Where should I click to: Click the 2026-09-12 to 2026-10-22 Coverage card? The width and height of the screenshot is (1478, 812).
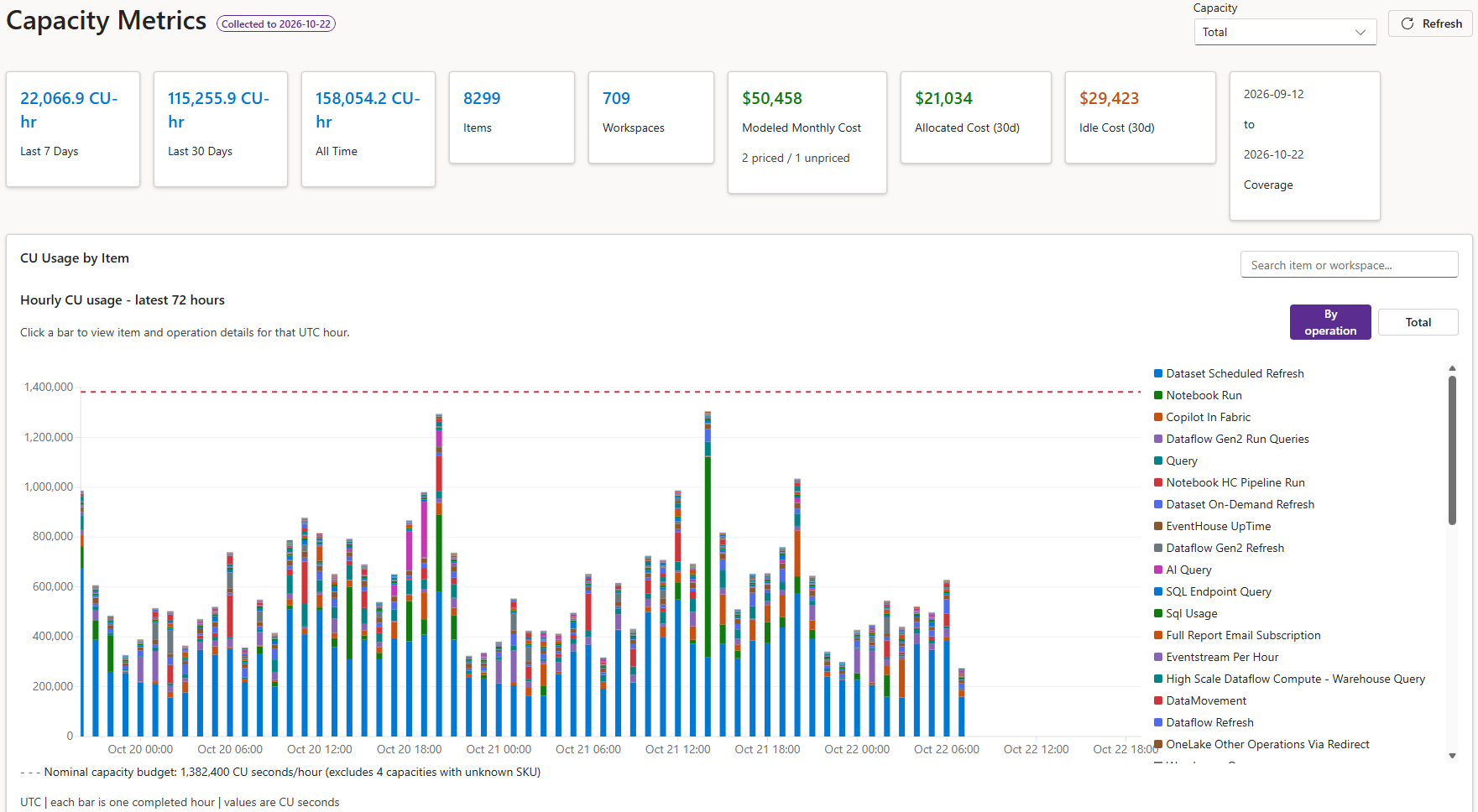click(x=1305, y=146)
